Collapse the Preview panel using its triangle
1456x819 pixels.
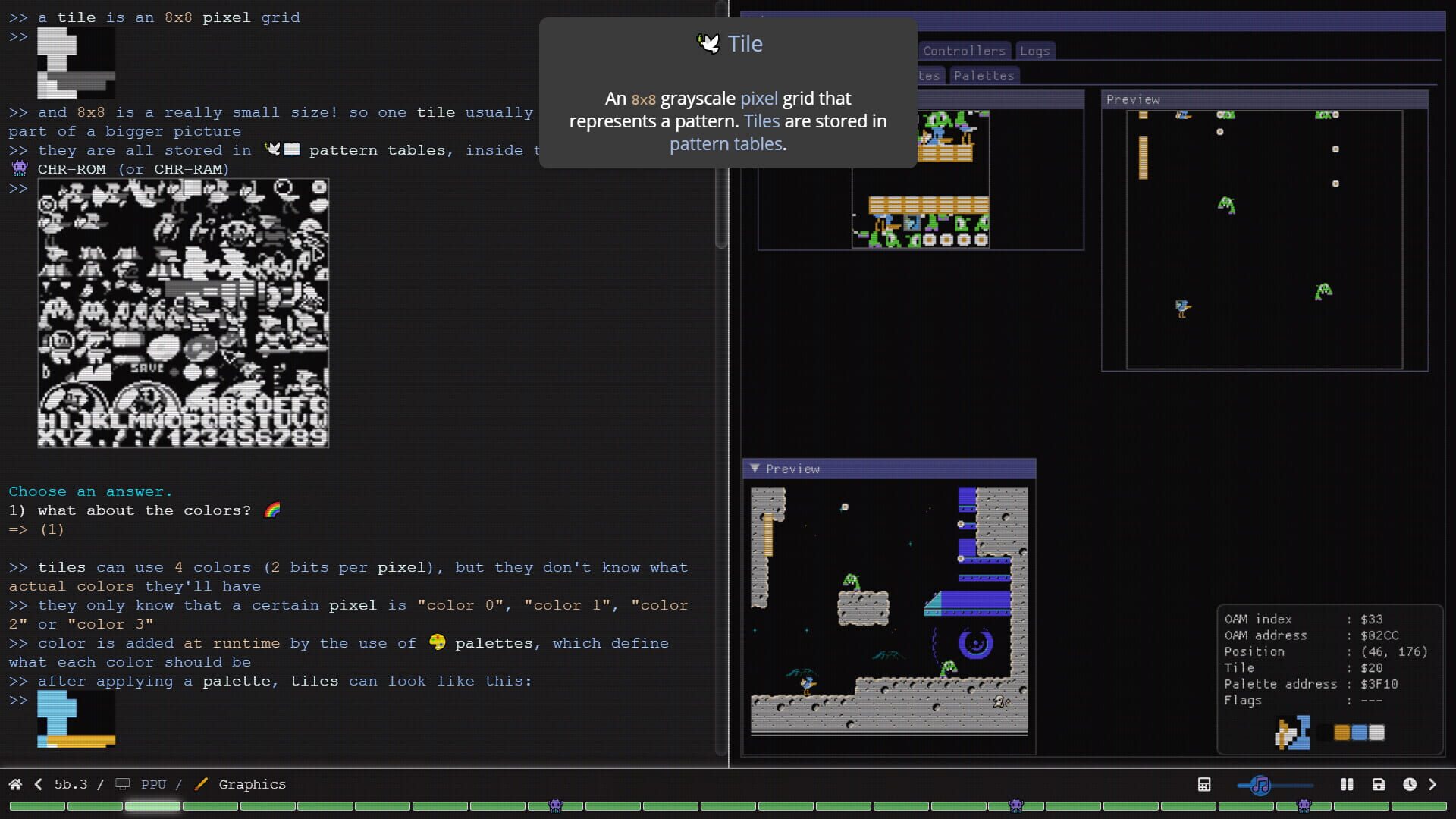click(x=755, y=469)
